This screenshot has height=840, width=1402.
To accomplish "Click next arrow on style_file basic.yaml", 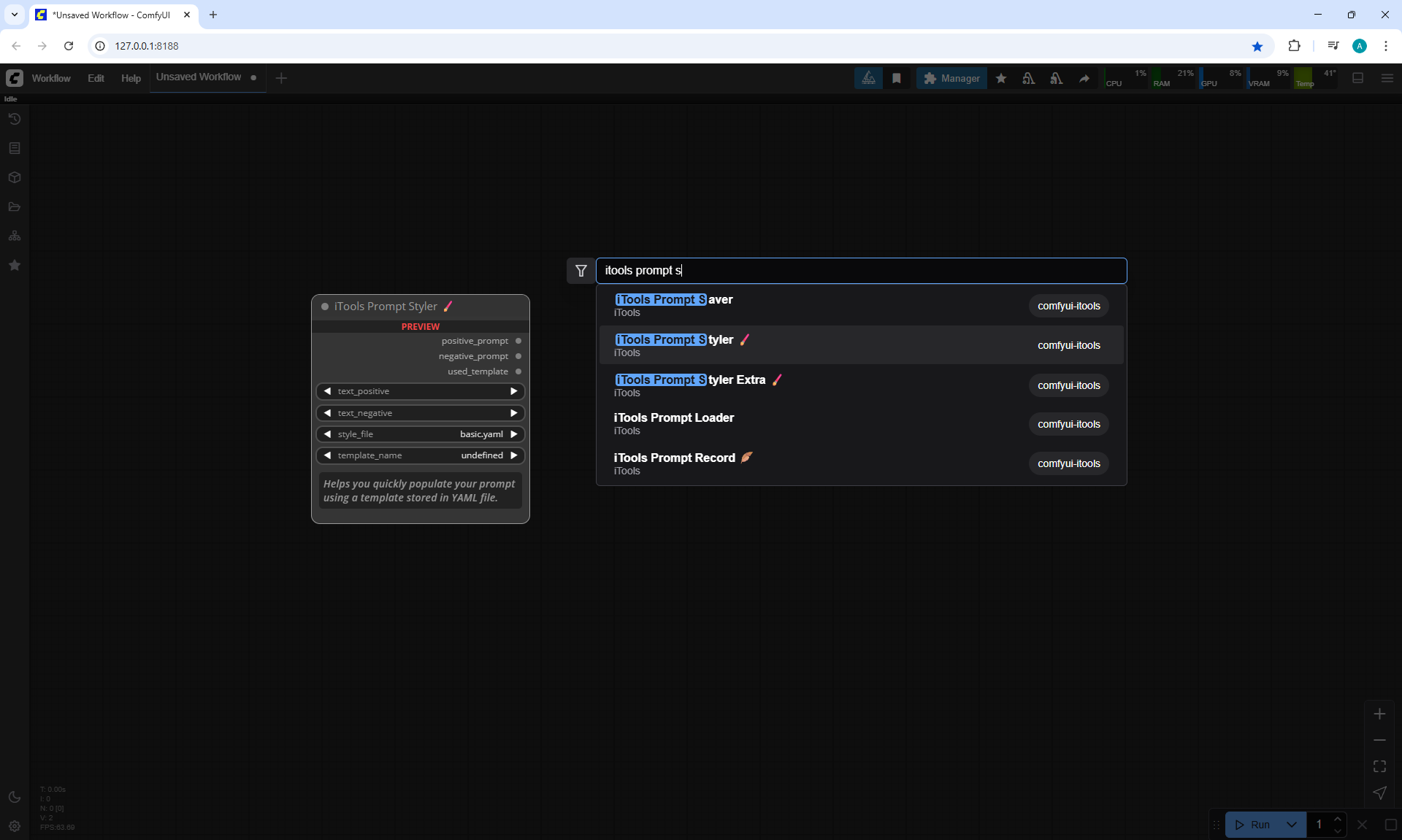I will [x=514, y=434].
